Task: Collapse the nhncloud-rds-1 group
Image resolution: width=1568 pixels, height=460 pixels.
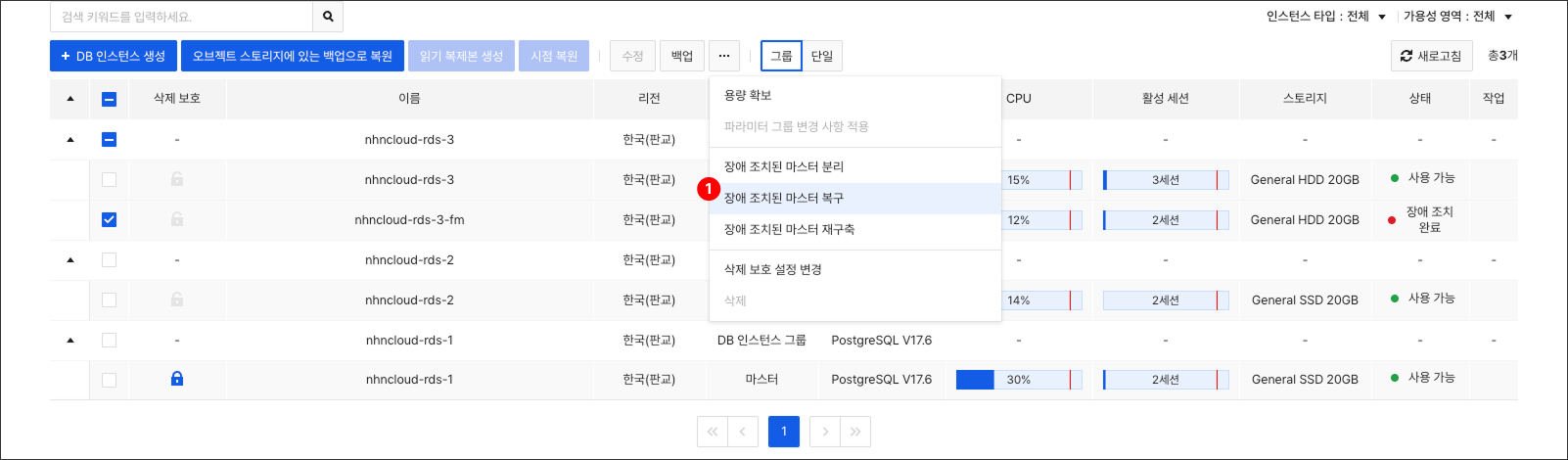Action: [x=70, y=341]
